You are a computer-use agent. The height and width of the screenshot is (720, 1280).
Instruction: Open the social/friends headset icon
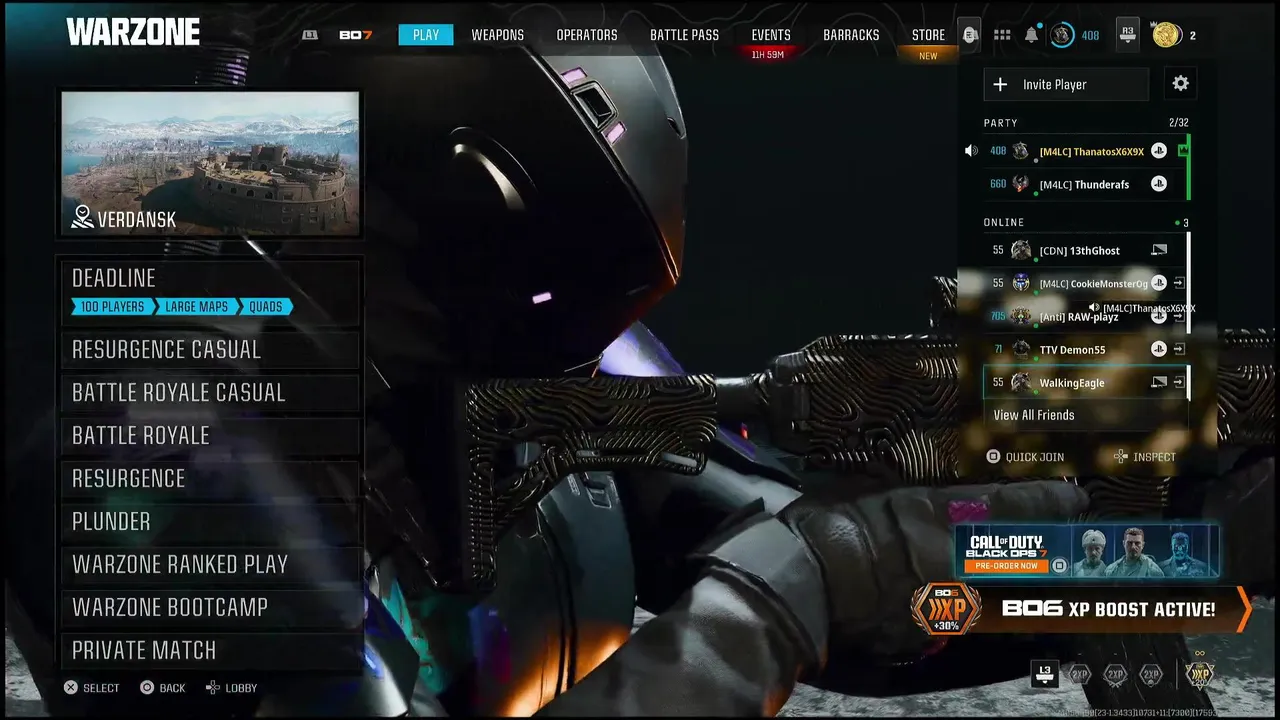click(968, 35)
